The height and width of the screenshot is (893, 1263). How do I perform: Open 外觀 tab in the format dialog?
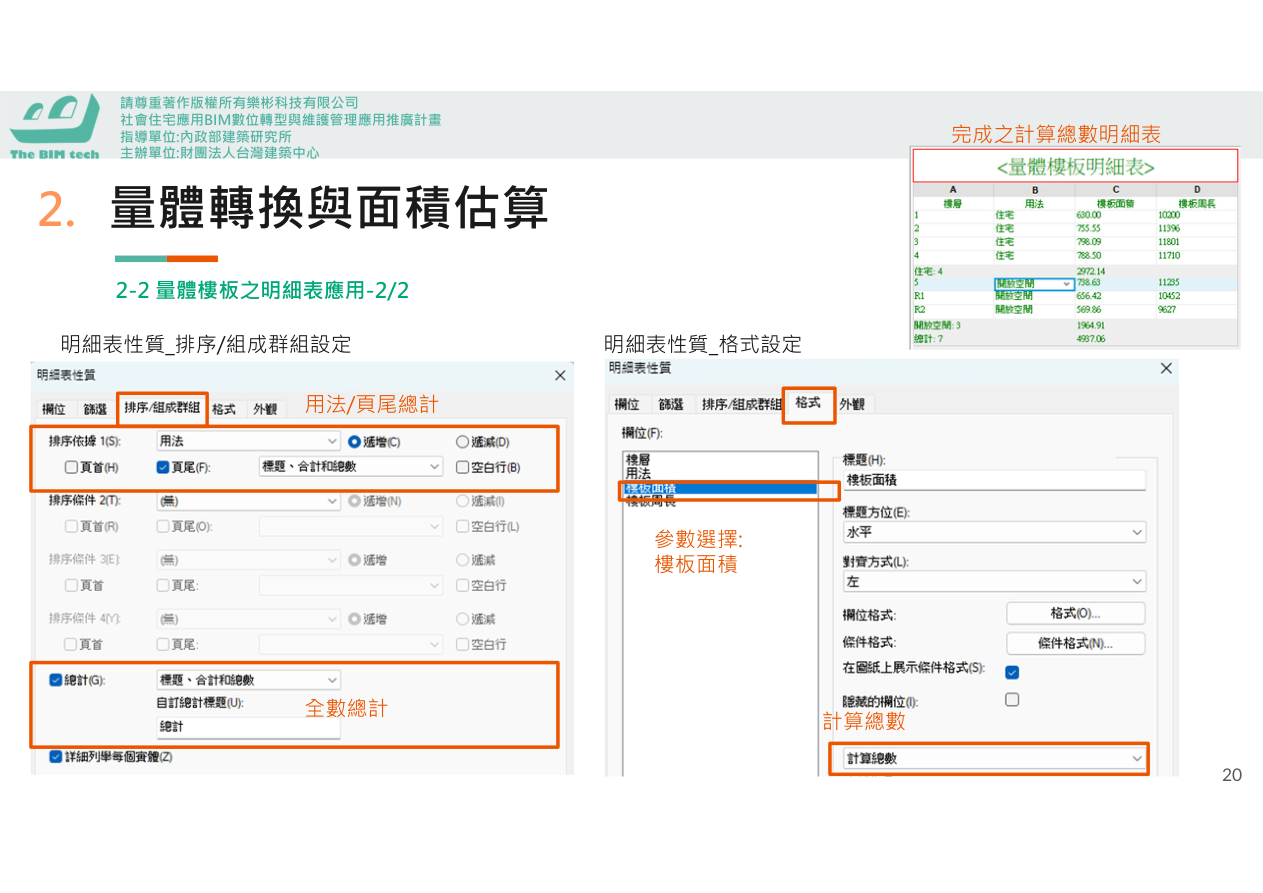click(855, 404)
